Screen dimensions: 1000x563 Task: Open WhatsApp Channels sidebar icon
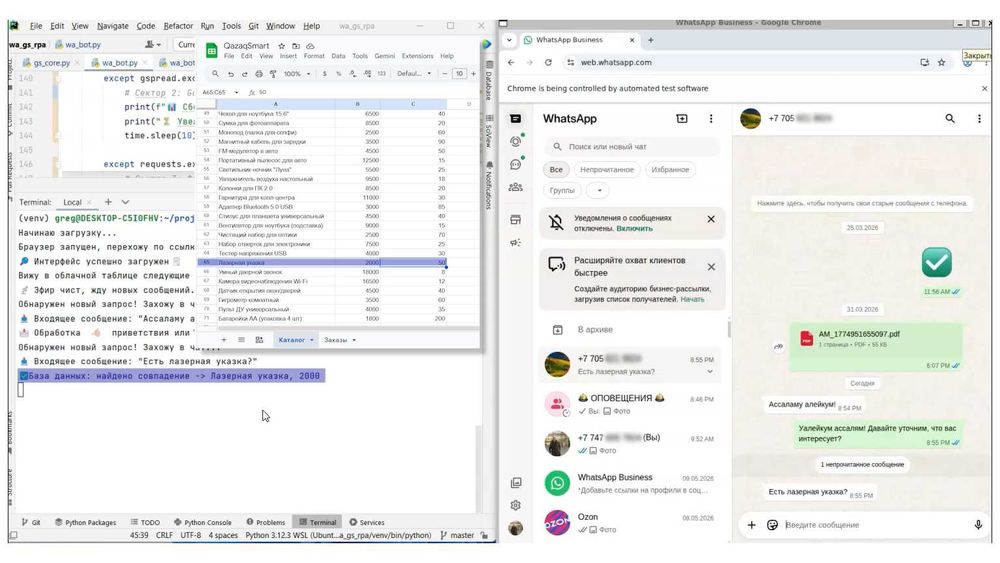(515, 165)
